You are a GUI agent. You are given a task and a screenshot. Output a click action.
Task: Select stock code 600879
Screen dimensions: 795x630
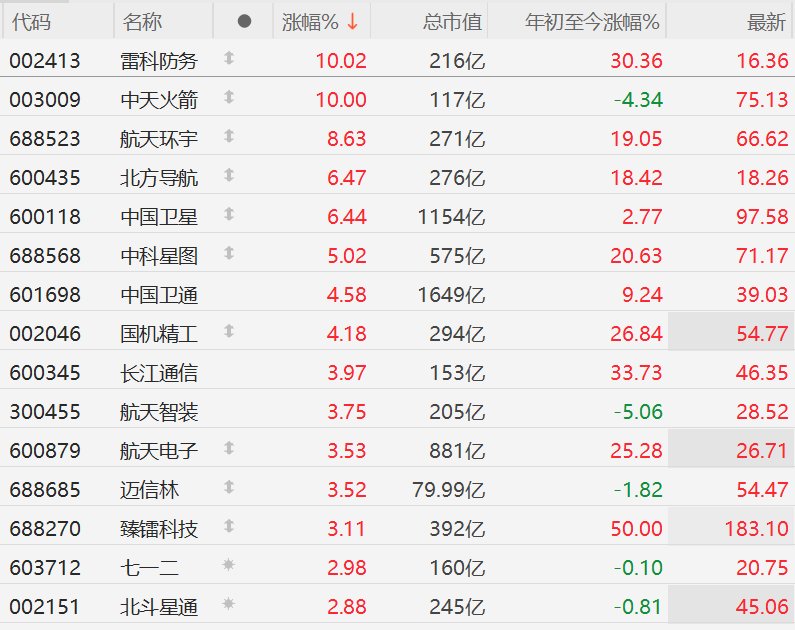(x=45, y=451)
